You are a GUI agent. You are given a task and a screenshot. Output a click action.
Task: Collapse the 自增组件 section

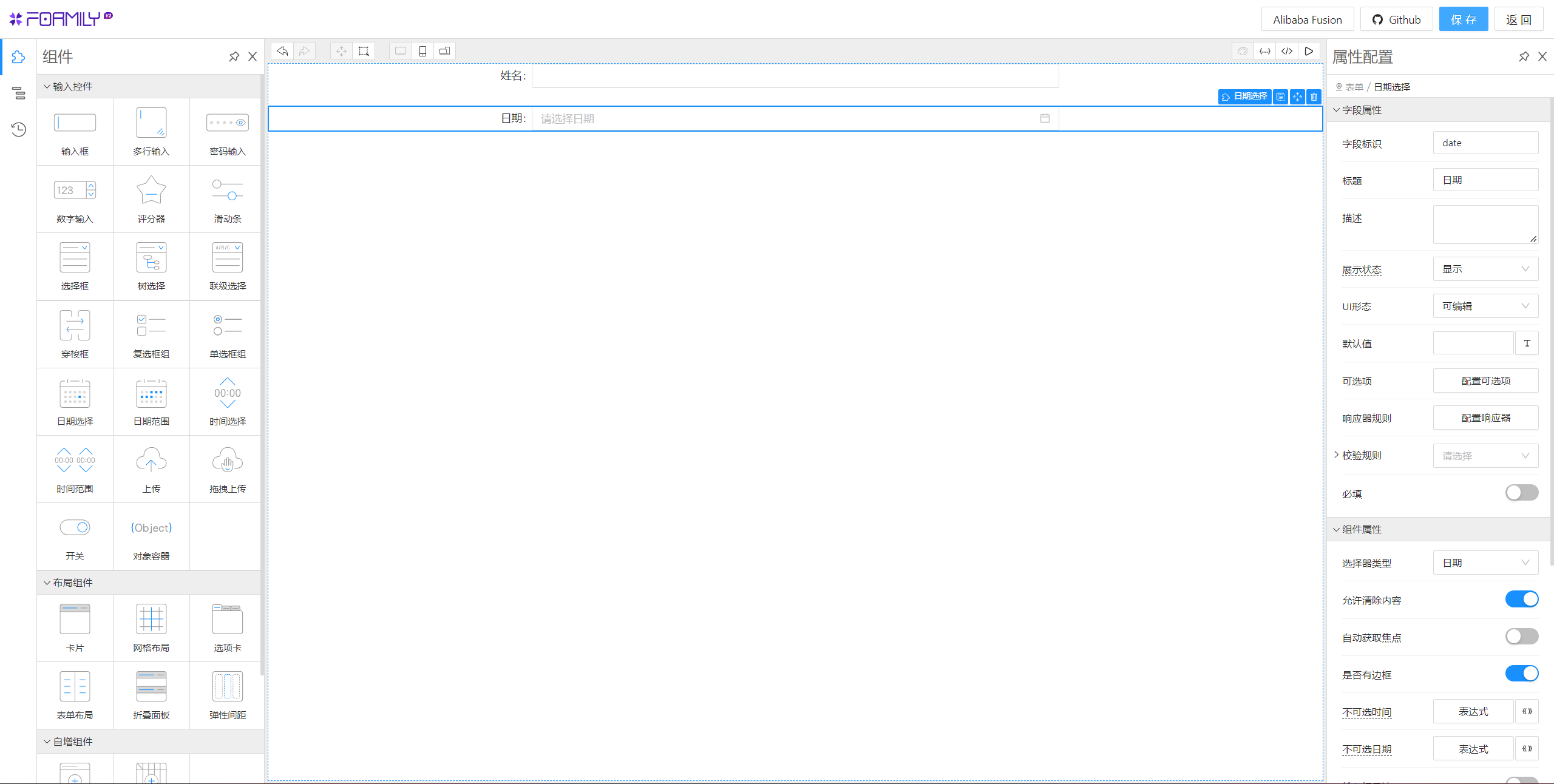(x=150, y=742)
